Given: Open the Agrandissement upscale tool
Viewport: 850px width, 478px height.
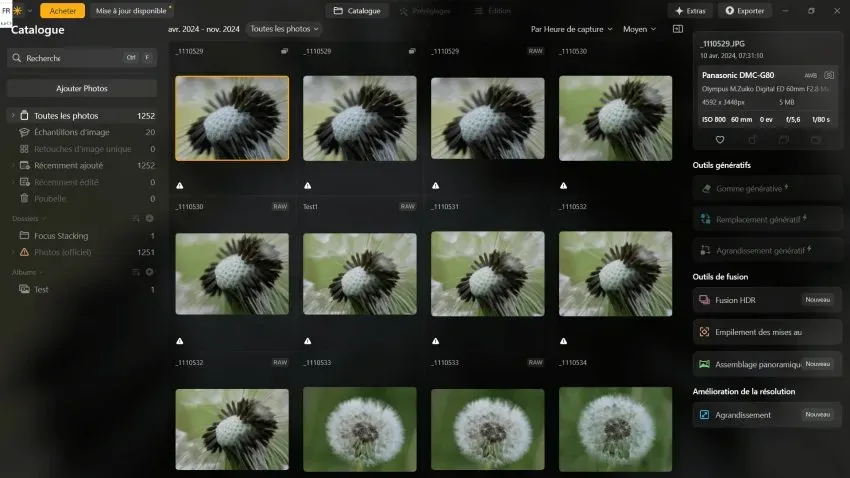Looking at the screenshot, I should [x=767, y=415].
